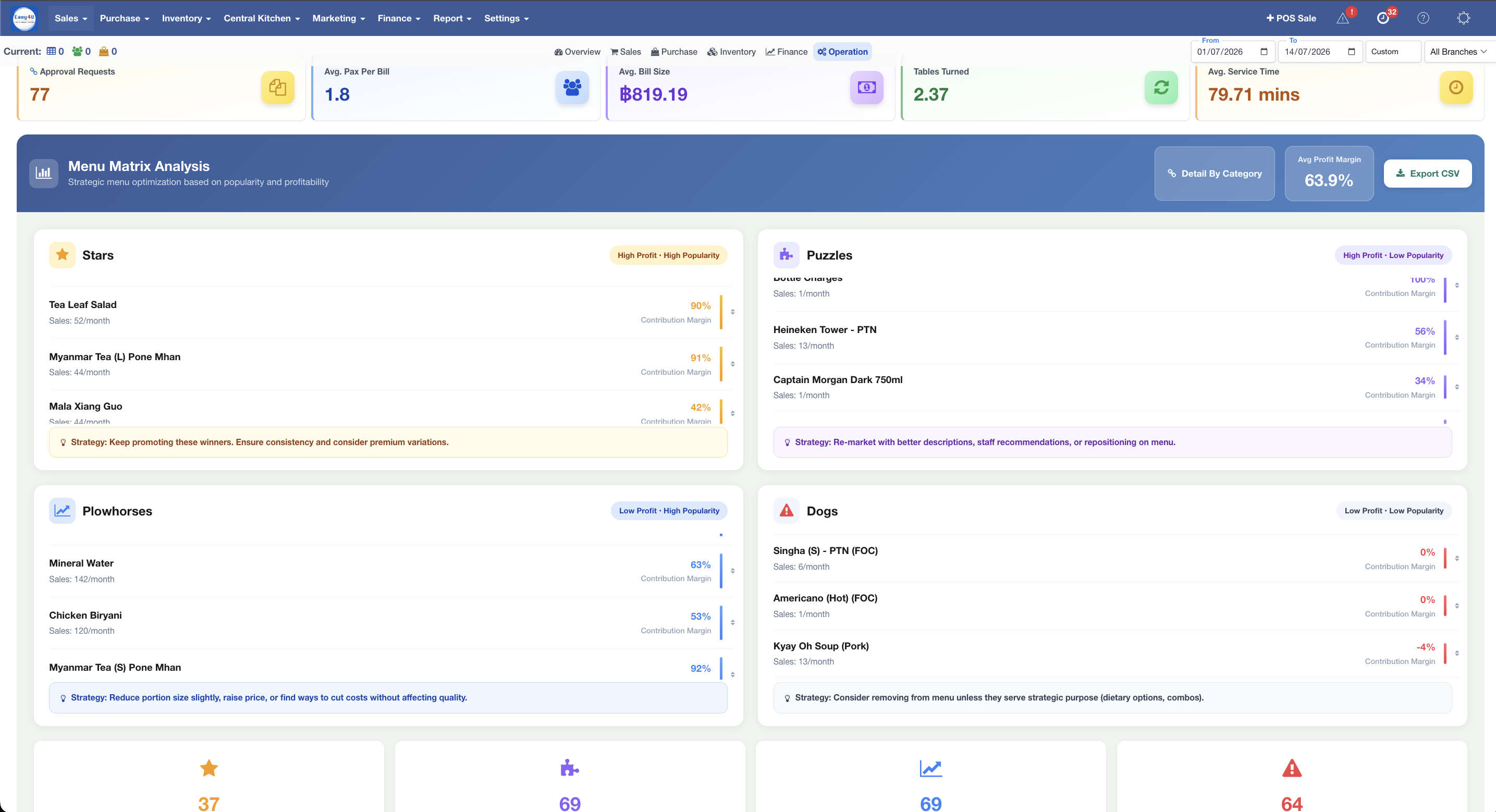The image size is (1496, 812).
Task: Click the Export CSV button
Action: (1428, 173)
